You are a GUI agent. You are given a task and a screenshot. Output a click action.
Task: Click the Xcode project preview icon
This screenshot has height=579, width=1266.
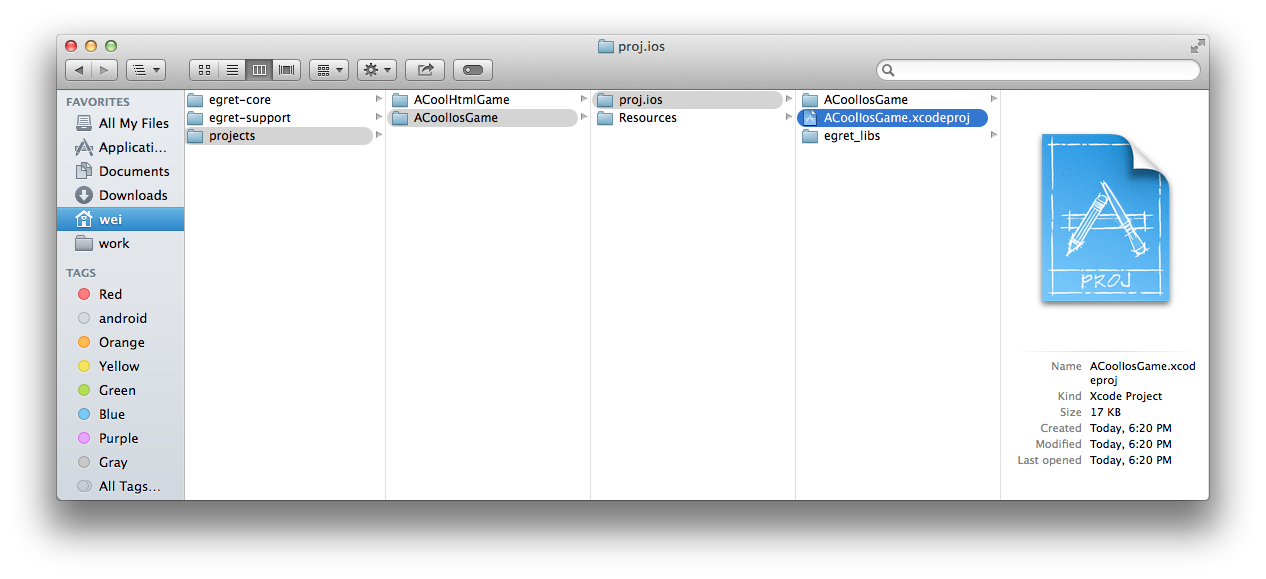[x=1105, y=218]
